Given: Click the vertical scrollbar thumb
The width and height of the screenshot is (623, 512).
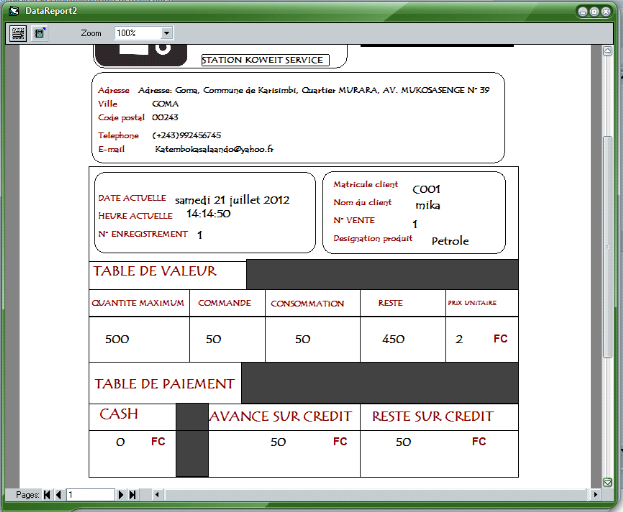Looking at the screenshot, I should 608,247.
